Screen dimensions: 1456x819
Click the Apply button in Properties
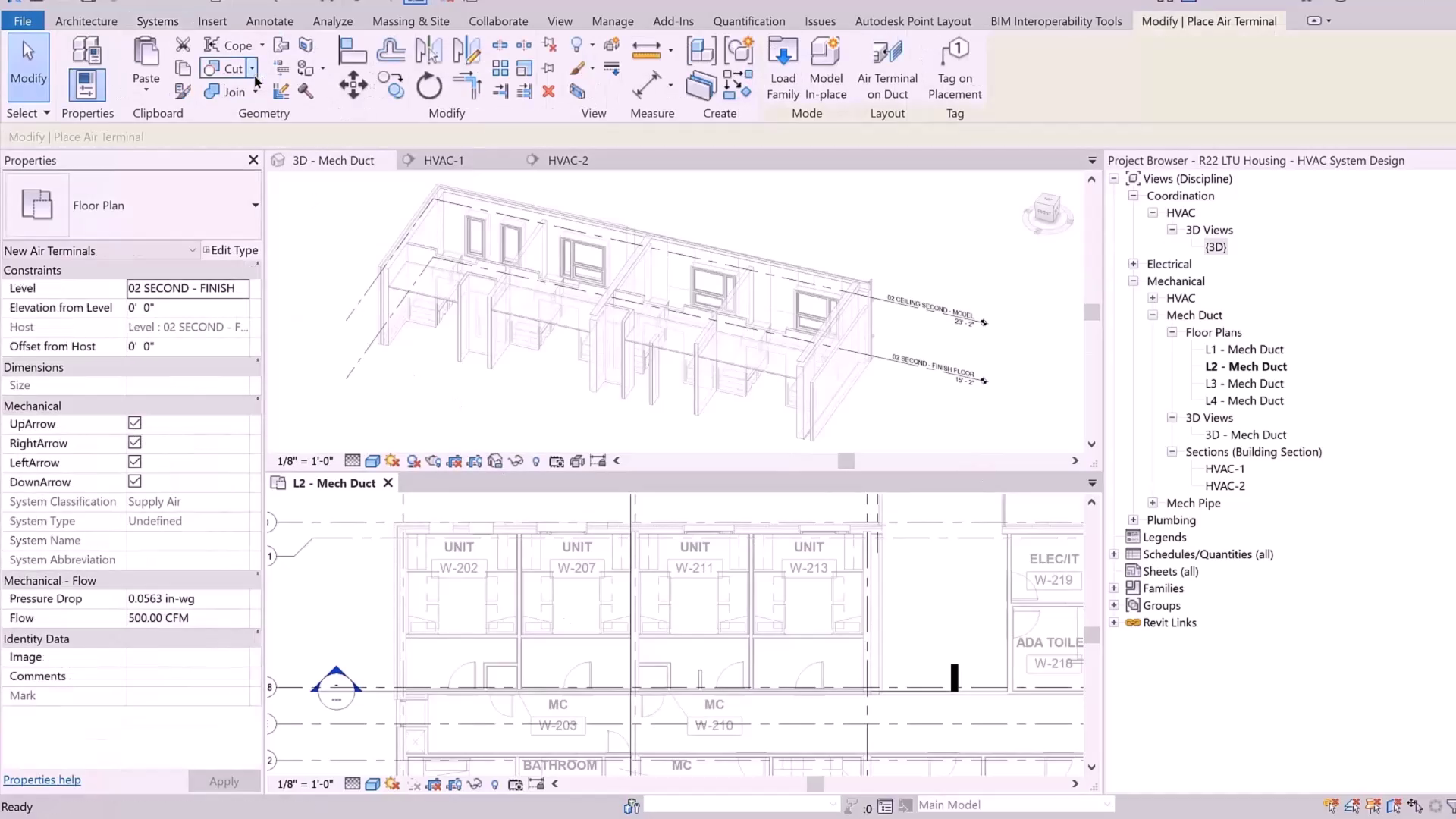[224, 780]
